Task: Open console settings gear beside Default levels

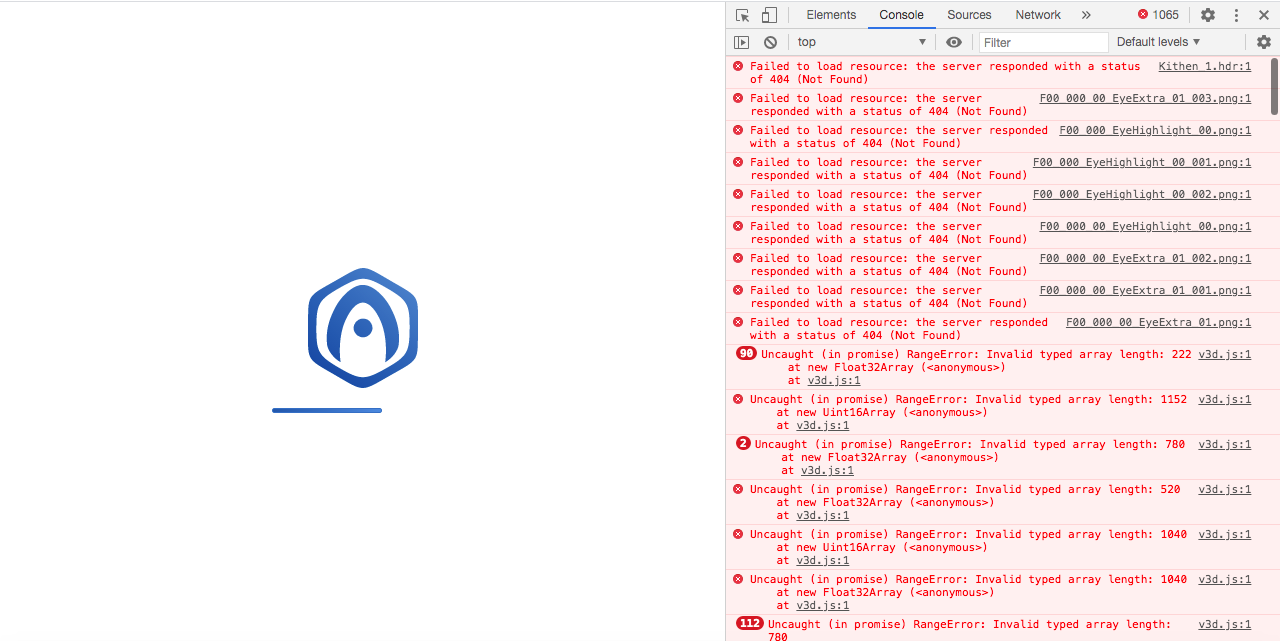Action: pyautogui.click(x=1264, y=42)
